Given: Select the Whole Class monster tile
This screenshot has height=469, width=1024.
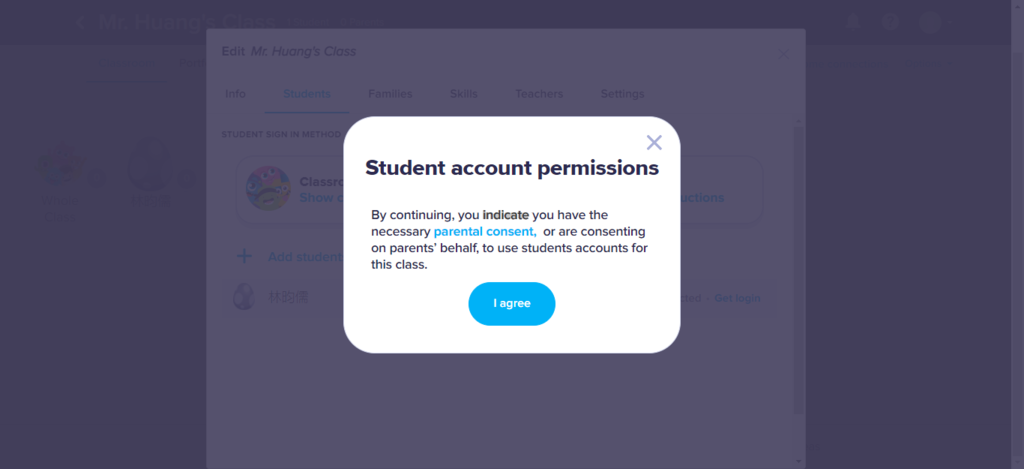Looking at the screenshot, I should tap(60, 183).
